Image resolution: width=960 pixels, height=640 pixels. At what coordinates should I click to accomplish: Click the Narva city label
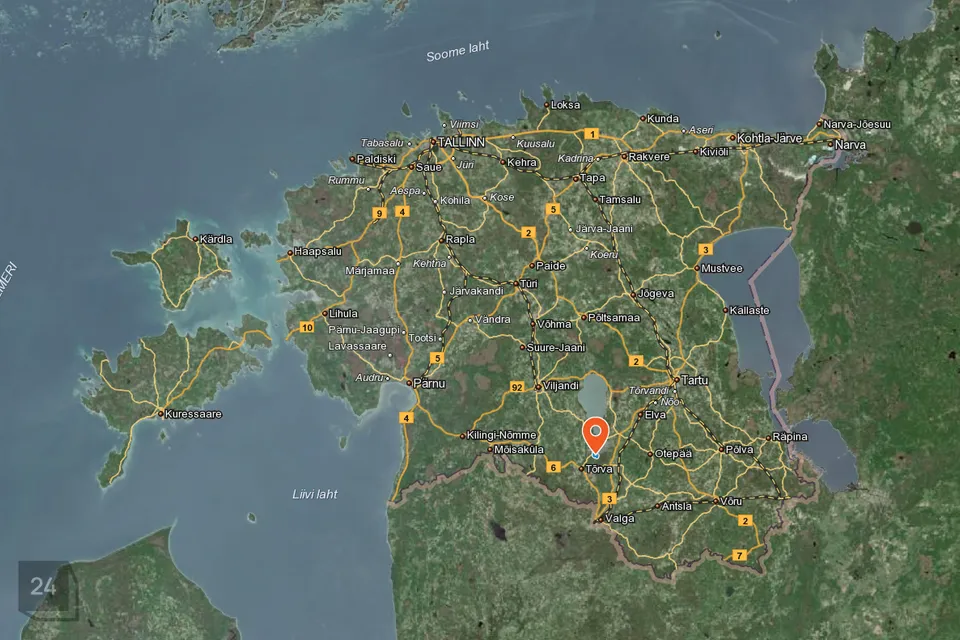click(850, 145)
